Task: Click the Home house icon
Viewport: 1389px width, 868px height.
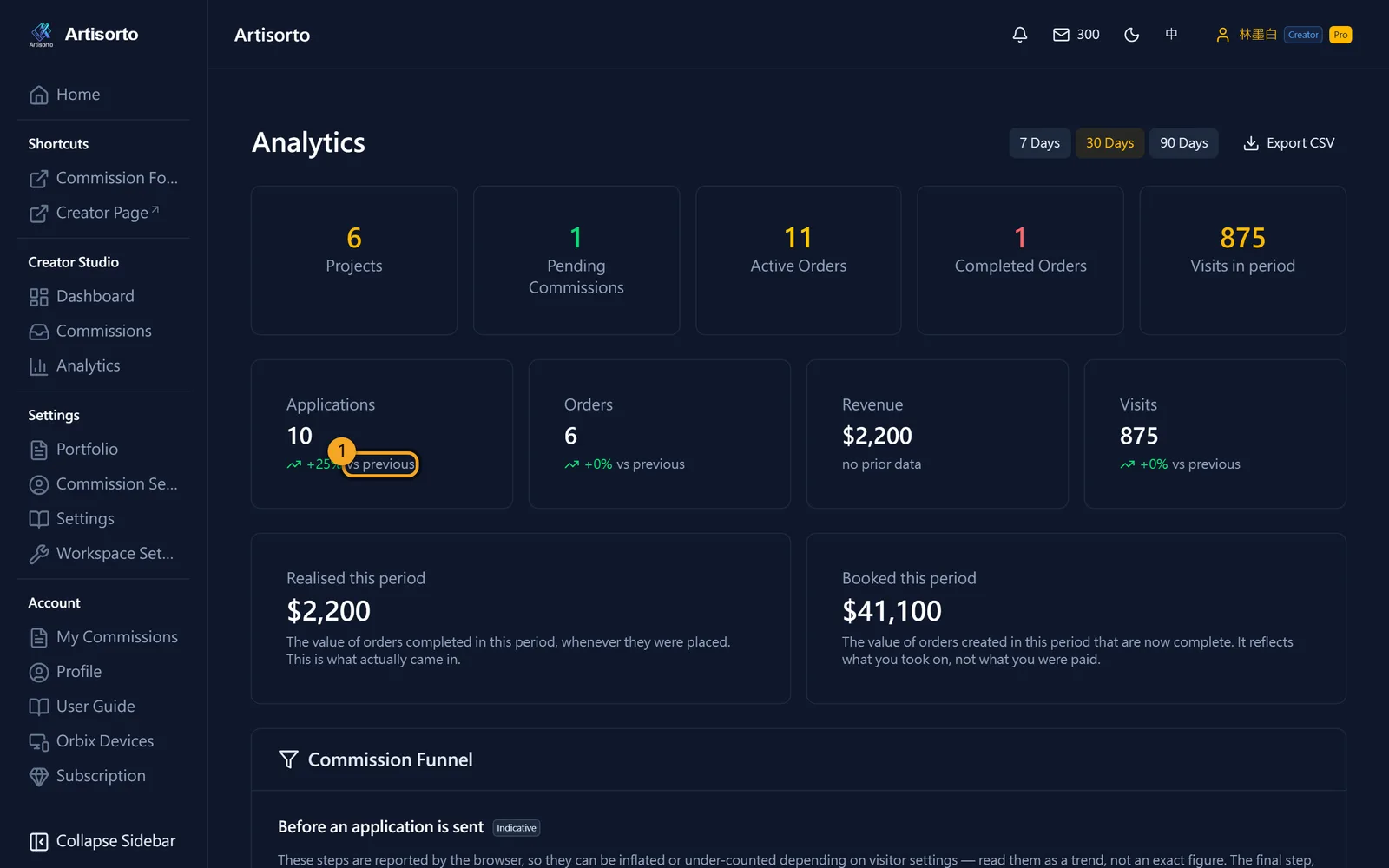Action: (39, 95)
